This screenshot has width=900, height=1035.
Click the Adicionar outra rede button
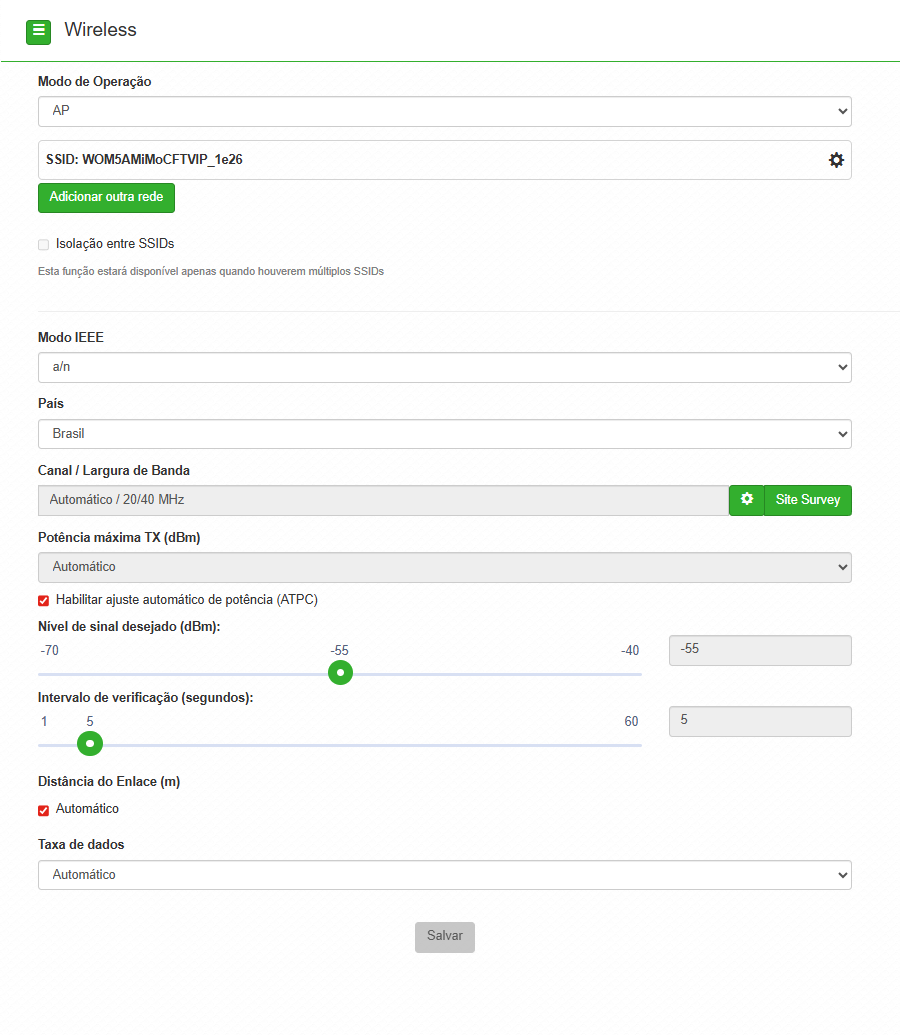(x=106, y=198)
